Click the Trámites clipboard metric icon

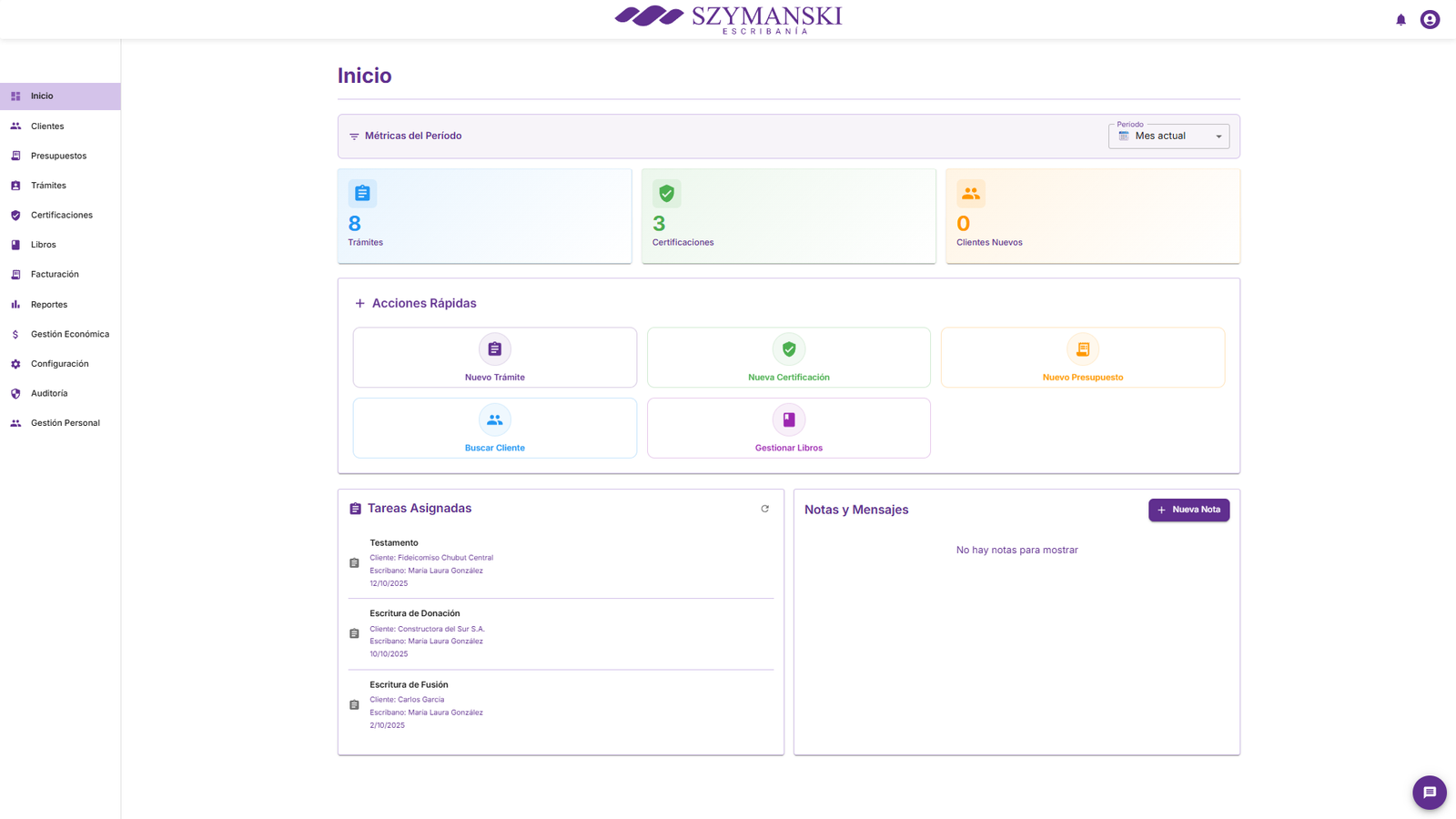click(x=362, y=194)
